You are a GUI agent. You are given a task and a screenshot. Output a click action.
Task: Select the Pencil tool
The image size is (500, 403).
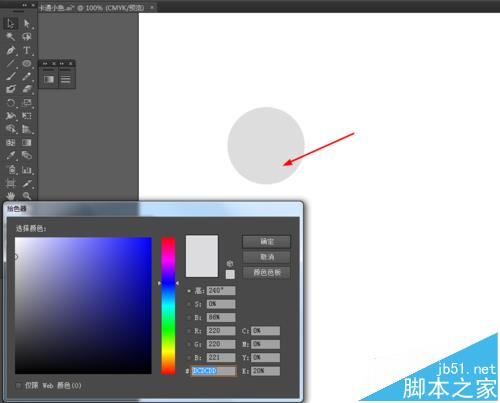[x=27, y=76]
